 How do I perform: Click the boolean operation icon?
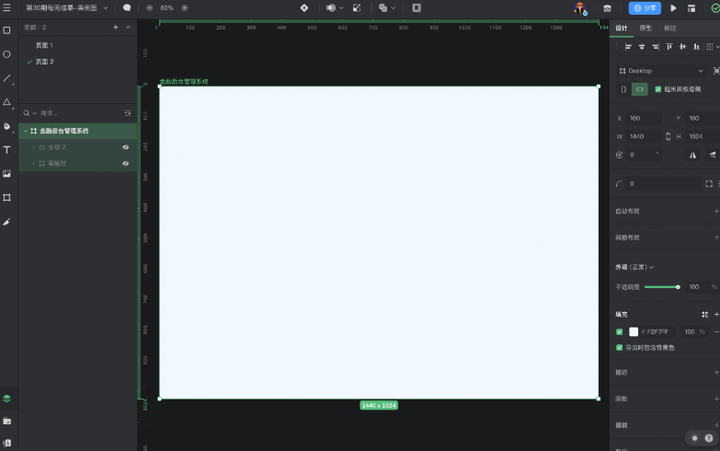pyautogui.click(x=383, y=8)
